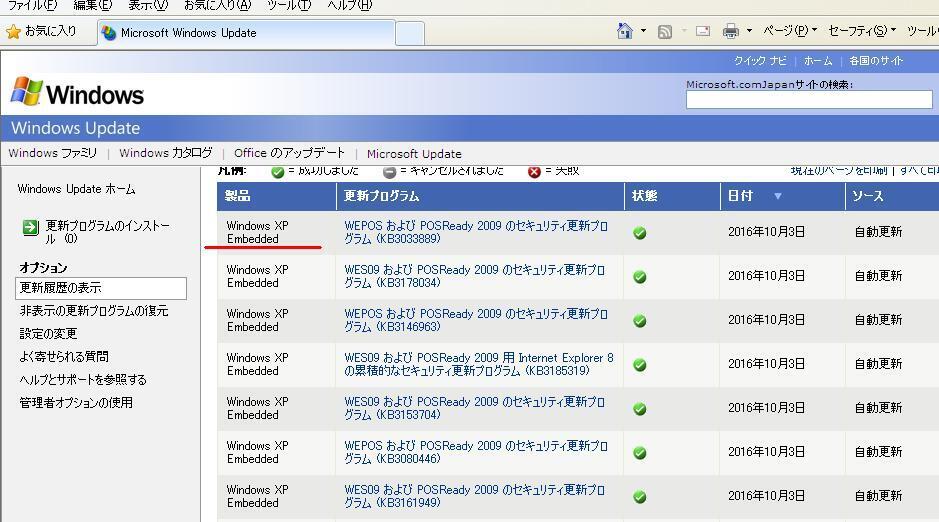Click the 更新プログラム column header
This screenshot has width=939, height=522.
tap(480, 196)
